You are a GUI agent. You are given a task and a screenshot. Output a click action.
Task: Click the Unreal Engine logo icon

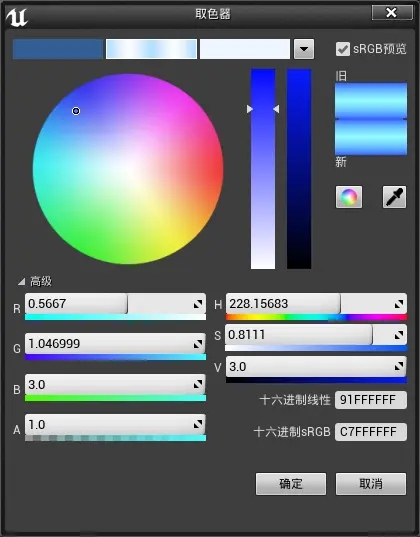[16, 16]
